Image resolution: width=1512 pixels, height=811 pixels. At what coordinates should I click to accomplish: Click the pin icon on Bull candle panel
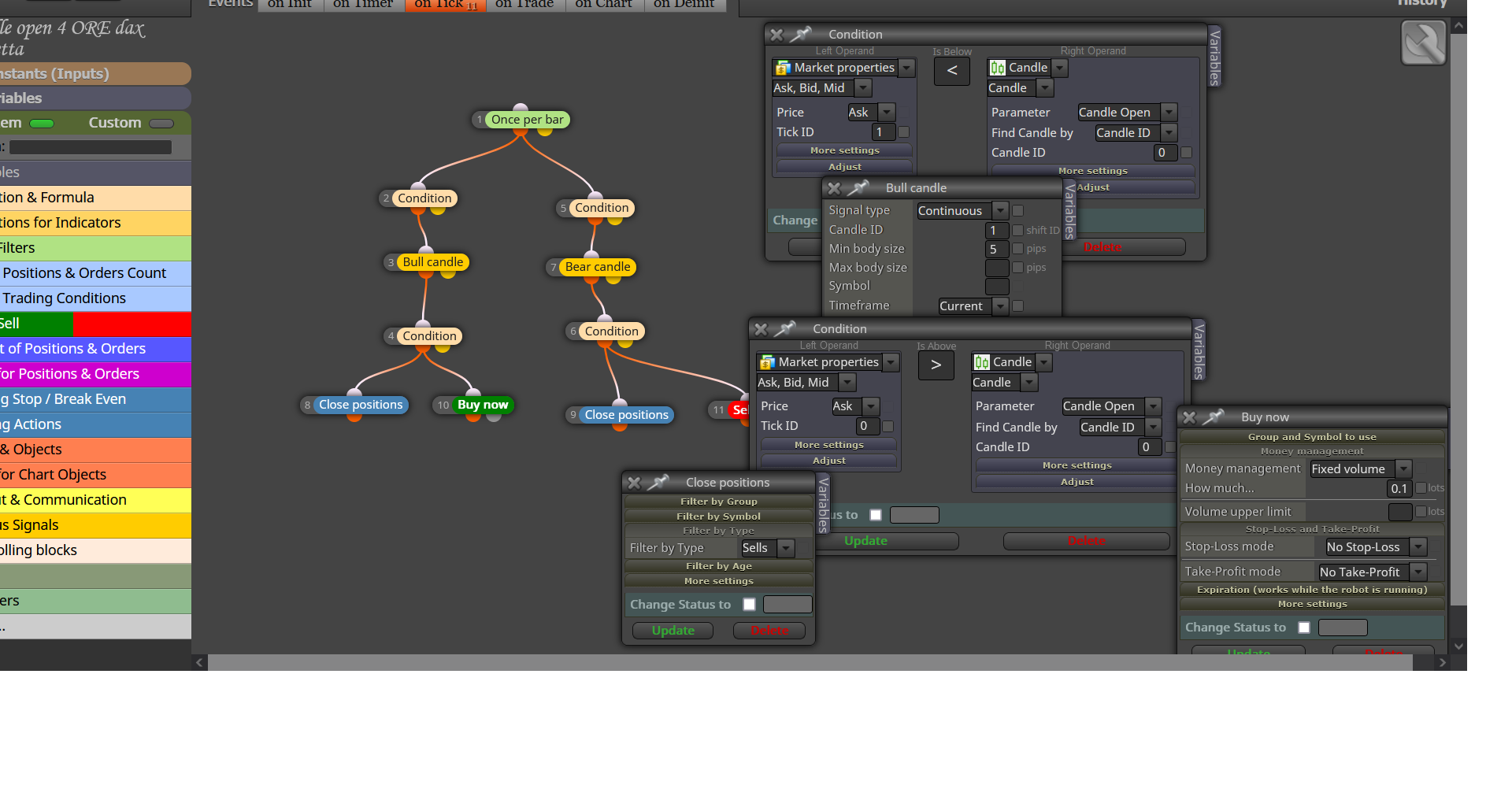[x=858, y=187]
